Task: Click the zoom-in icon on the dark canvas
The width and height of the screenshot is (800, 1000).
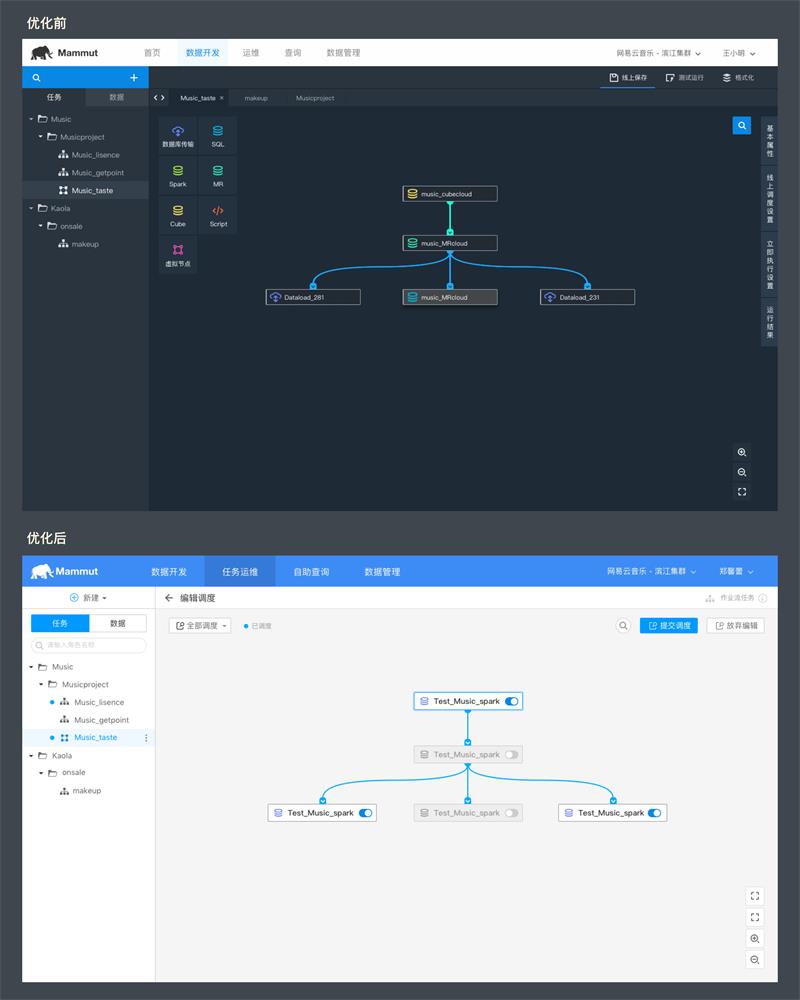Action: 742,452
